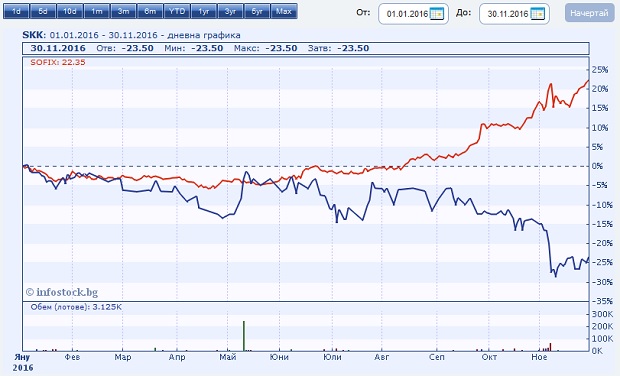This screenshot has width=620, height=376.
Task: Click the Мин: -23.50 minimum value
Action: coord(194,48)
